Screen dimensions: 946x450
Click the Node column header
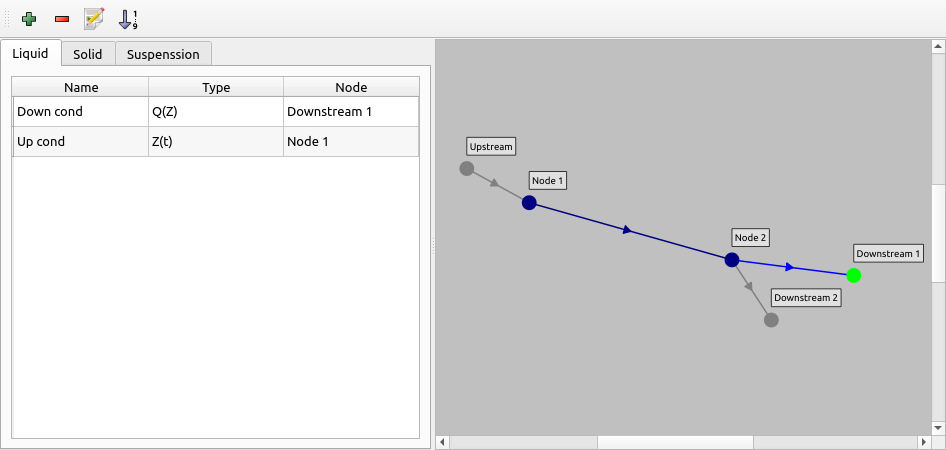pyautogui.click(x=351, y=87)
